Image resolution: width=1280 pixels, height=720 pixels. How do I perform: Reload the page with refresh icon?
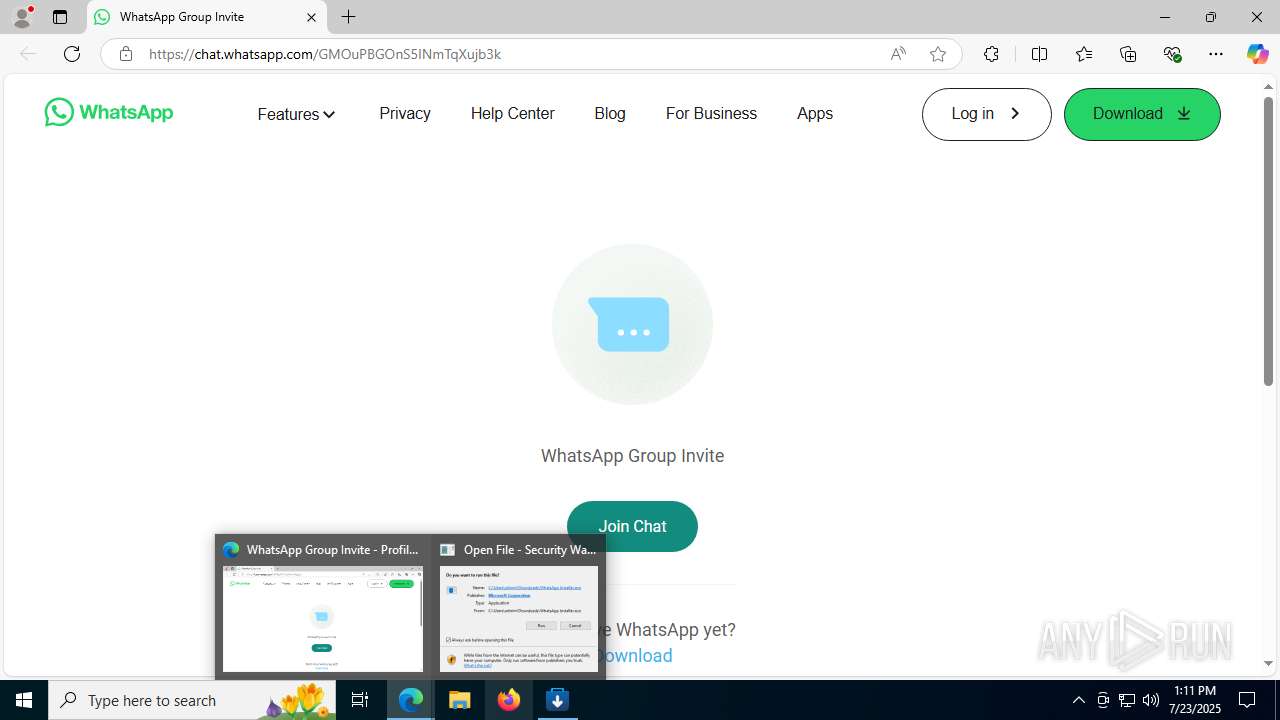coord(72,54)
